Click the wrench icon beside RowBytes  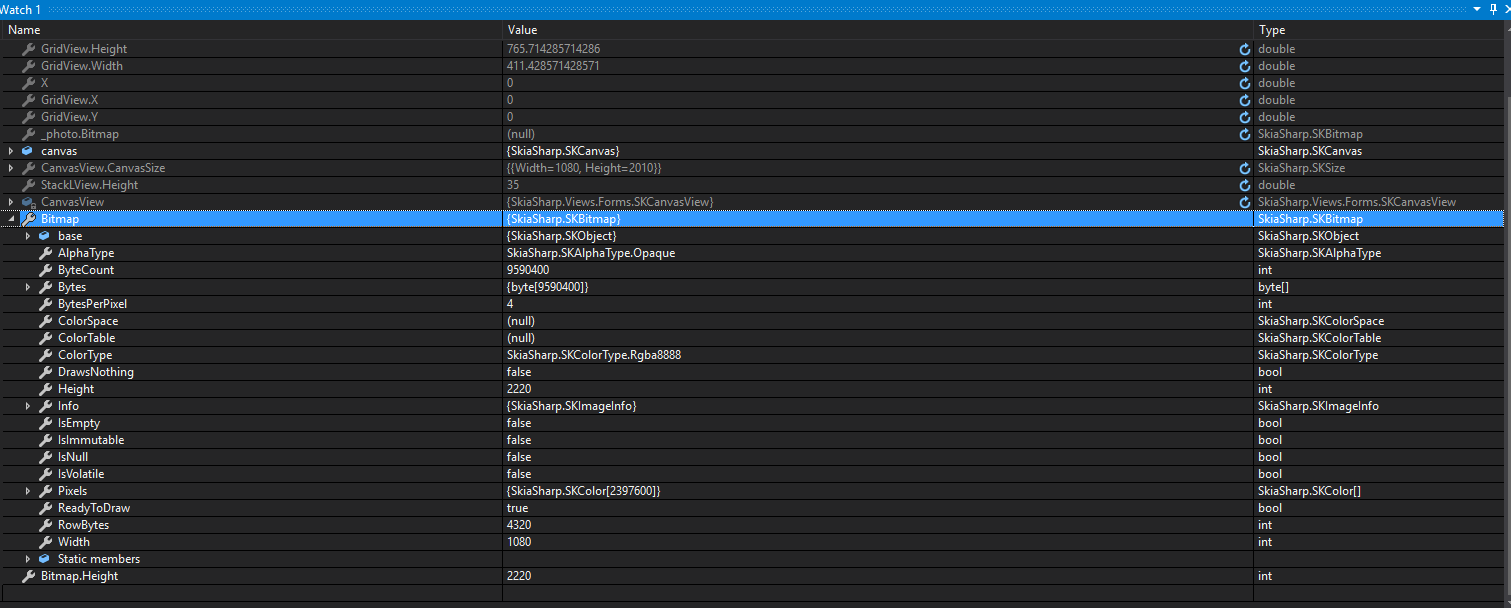[x=45, y=525]
